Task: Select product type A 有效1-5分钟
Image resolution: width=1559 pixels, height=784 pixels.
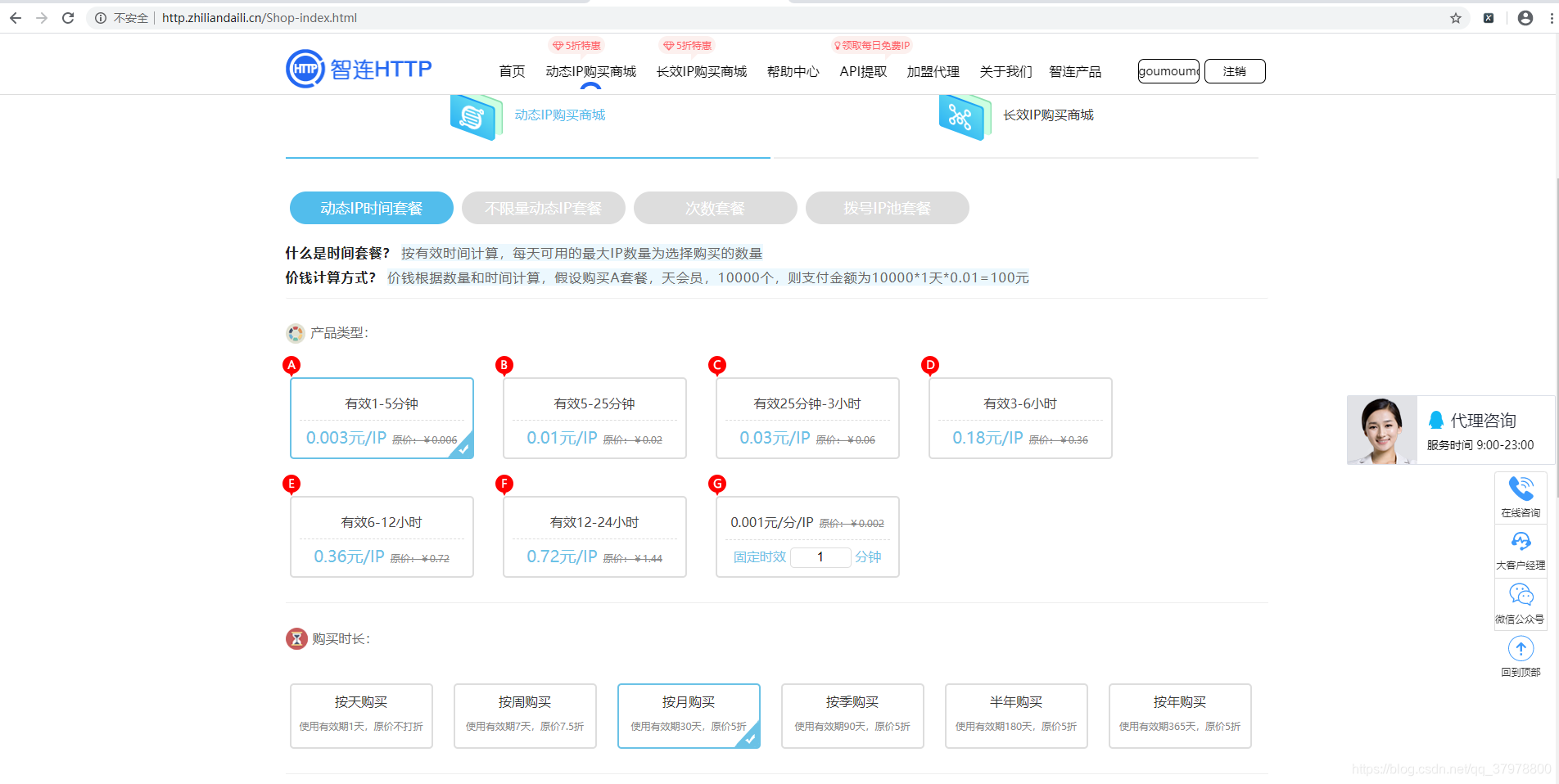Action: coord(382,417)
